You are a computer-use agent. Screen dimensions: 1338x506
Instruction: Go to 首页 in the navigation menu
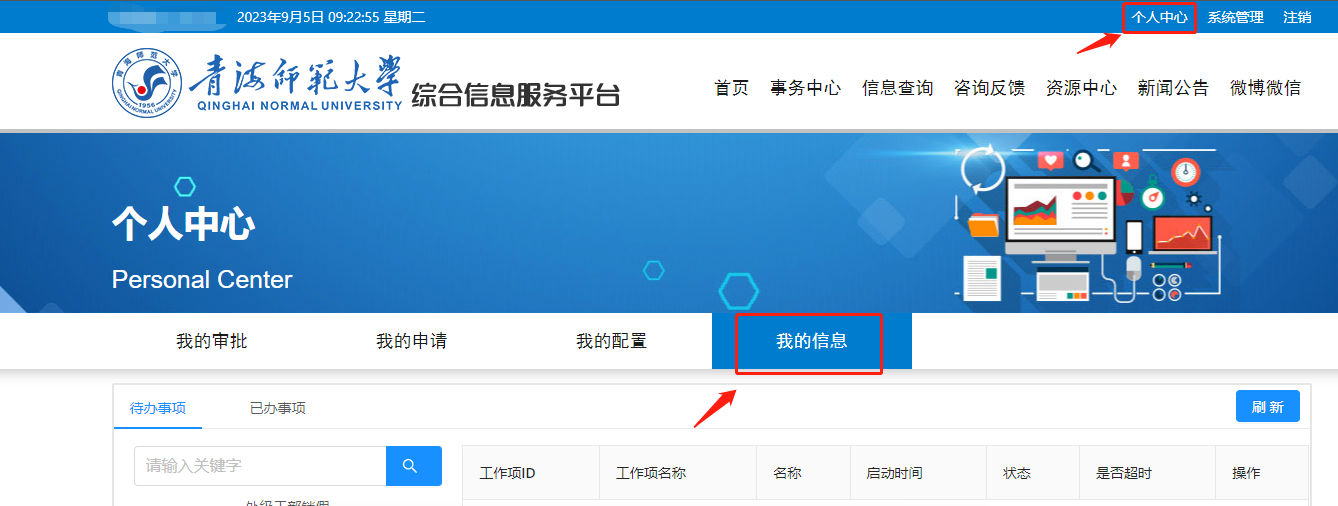tap(731, 88)
